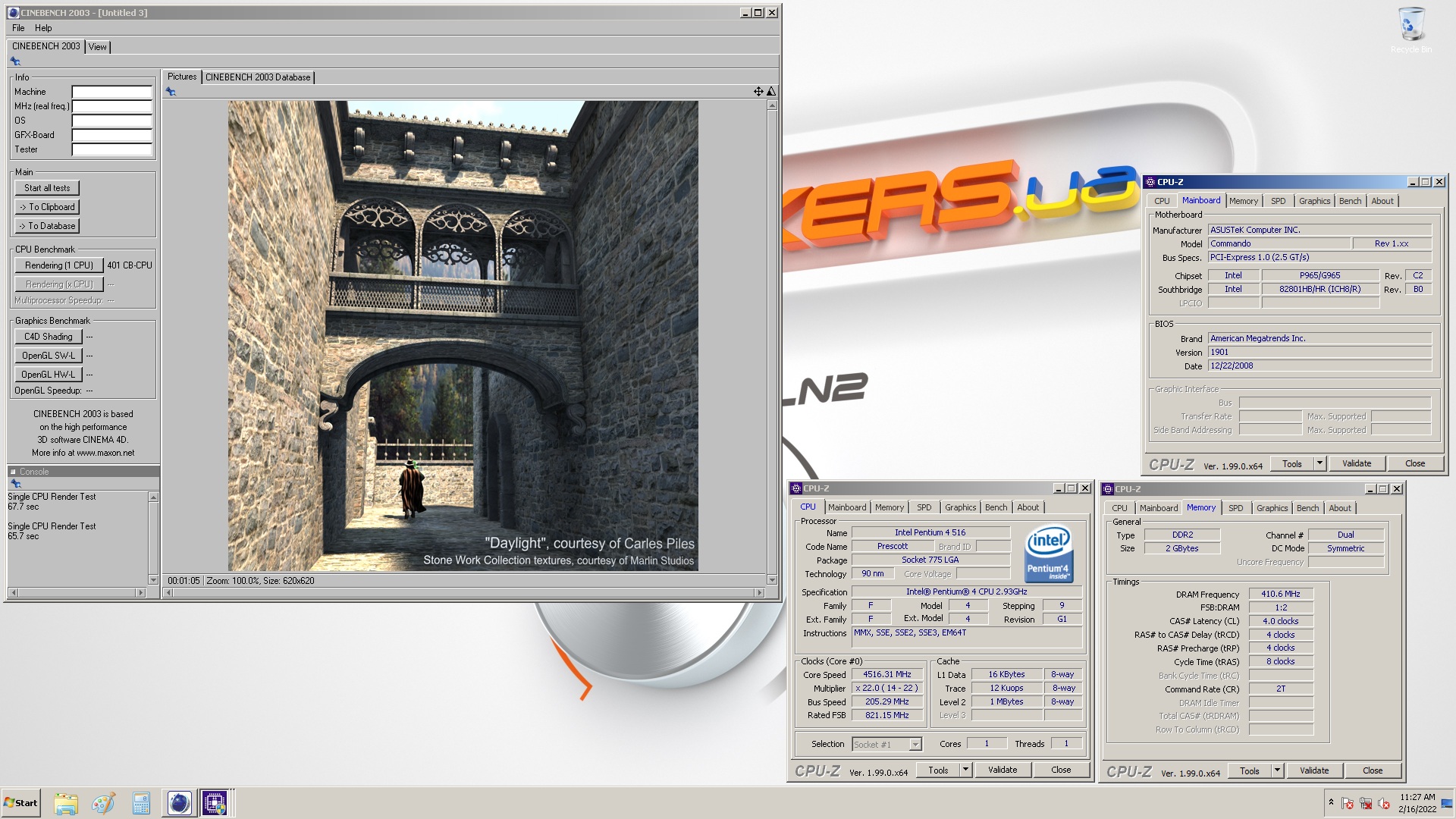Open Bench tab in CPU CPU-Z window
This screenshot has width=1456, height=819.
coord(996,507)
